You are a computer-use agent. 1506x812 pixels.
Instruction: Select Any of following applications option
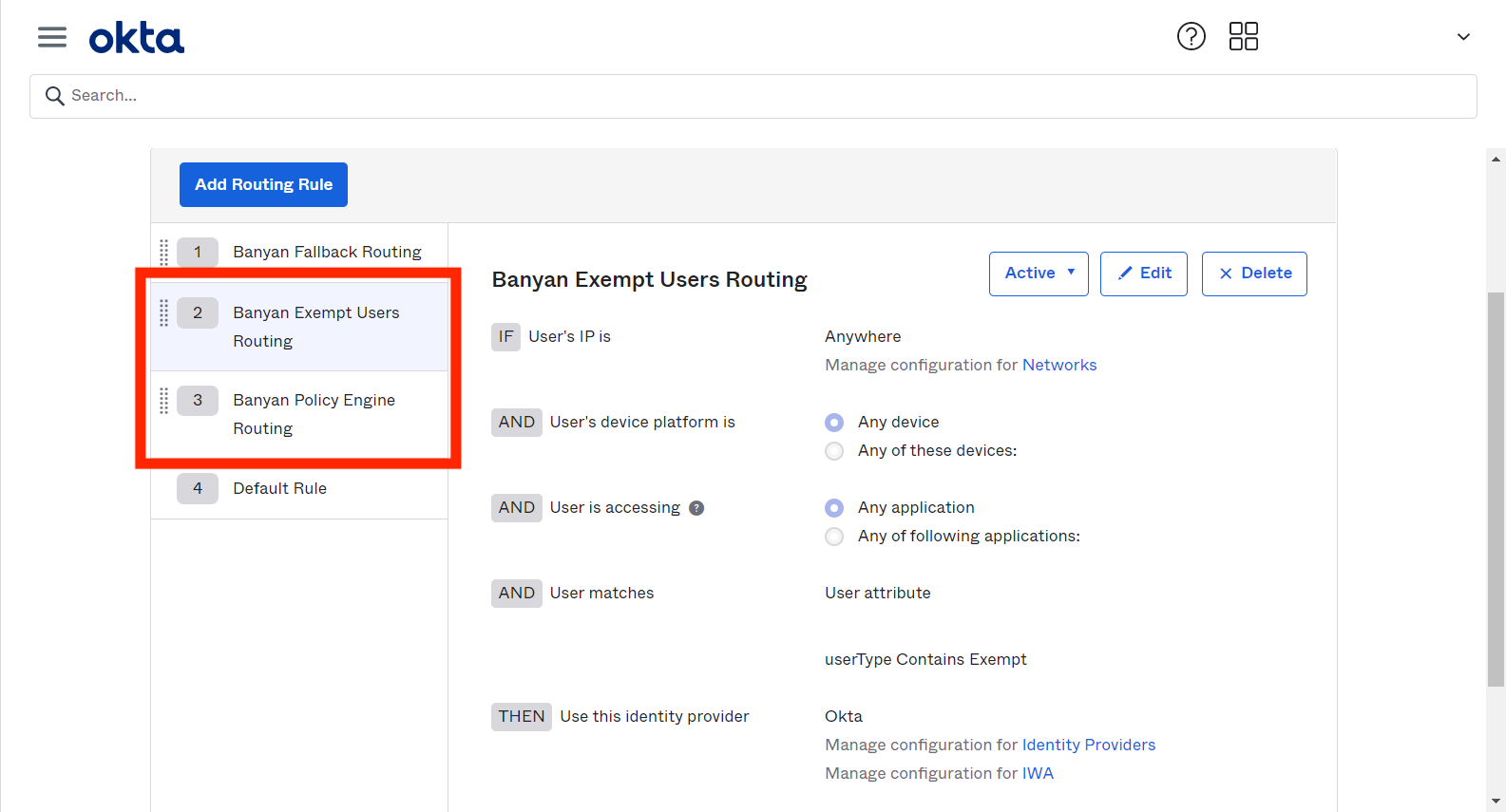[834, 537]
